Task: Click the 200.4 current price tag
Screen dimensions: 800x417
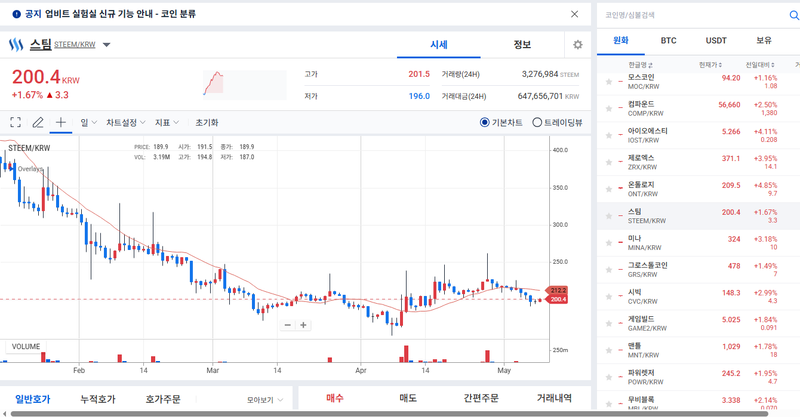Action: (x=557, y=299)
